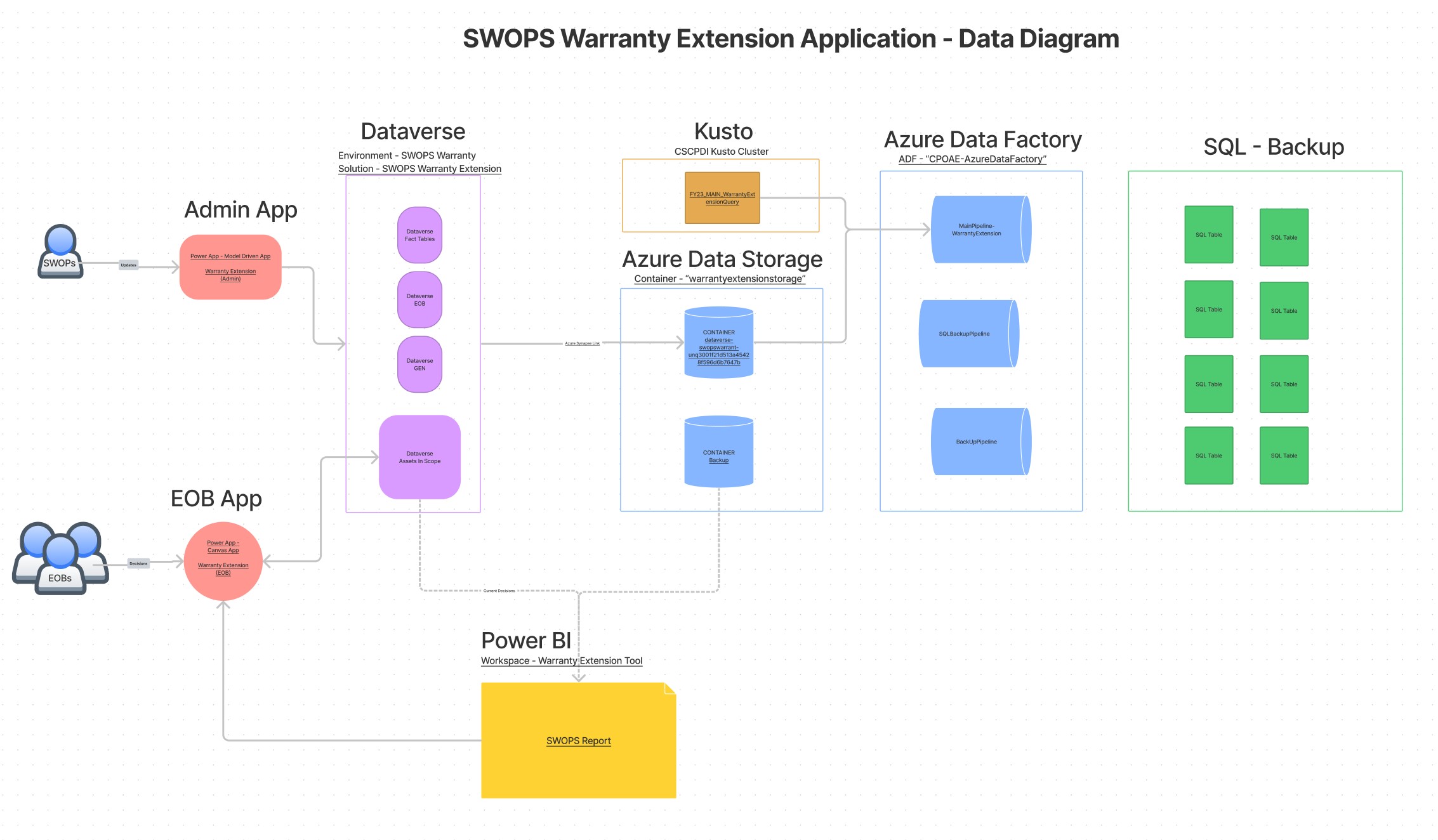Select the dataverse-swopswarrant container cylinder

point(719,343)
